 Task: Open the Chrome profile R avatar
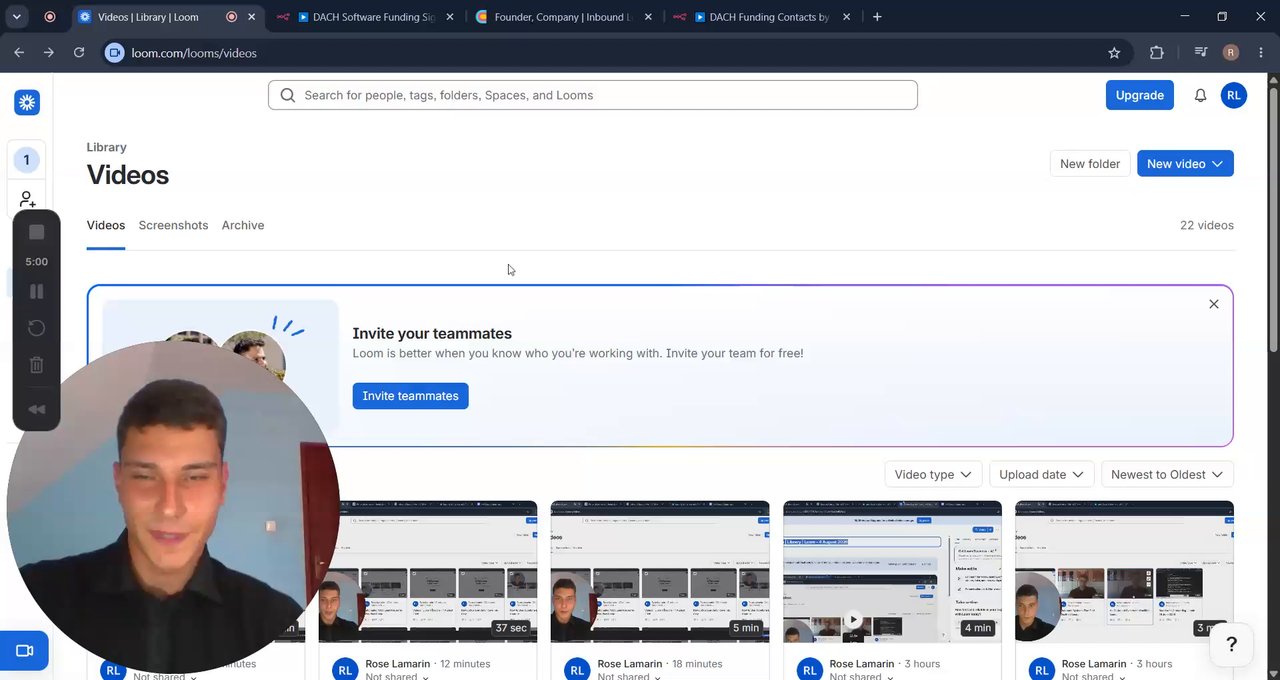(1231, 53)
